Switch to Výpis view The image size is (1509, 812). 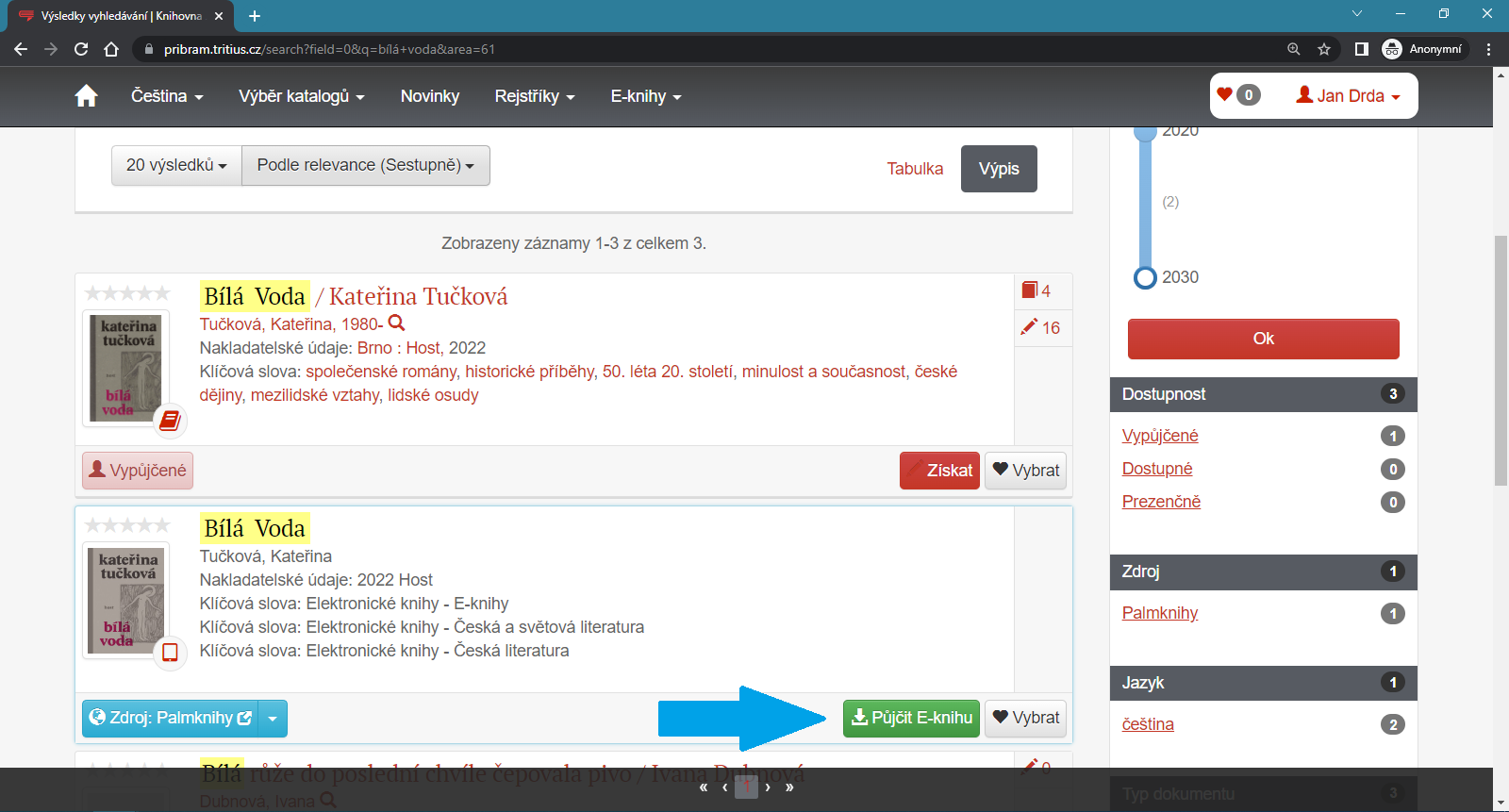(x=999, y=169)
